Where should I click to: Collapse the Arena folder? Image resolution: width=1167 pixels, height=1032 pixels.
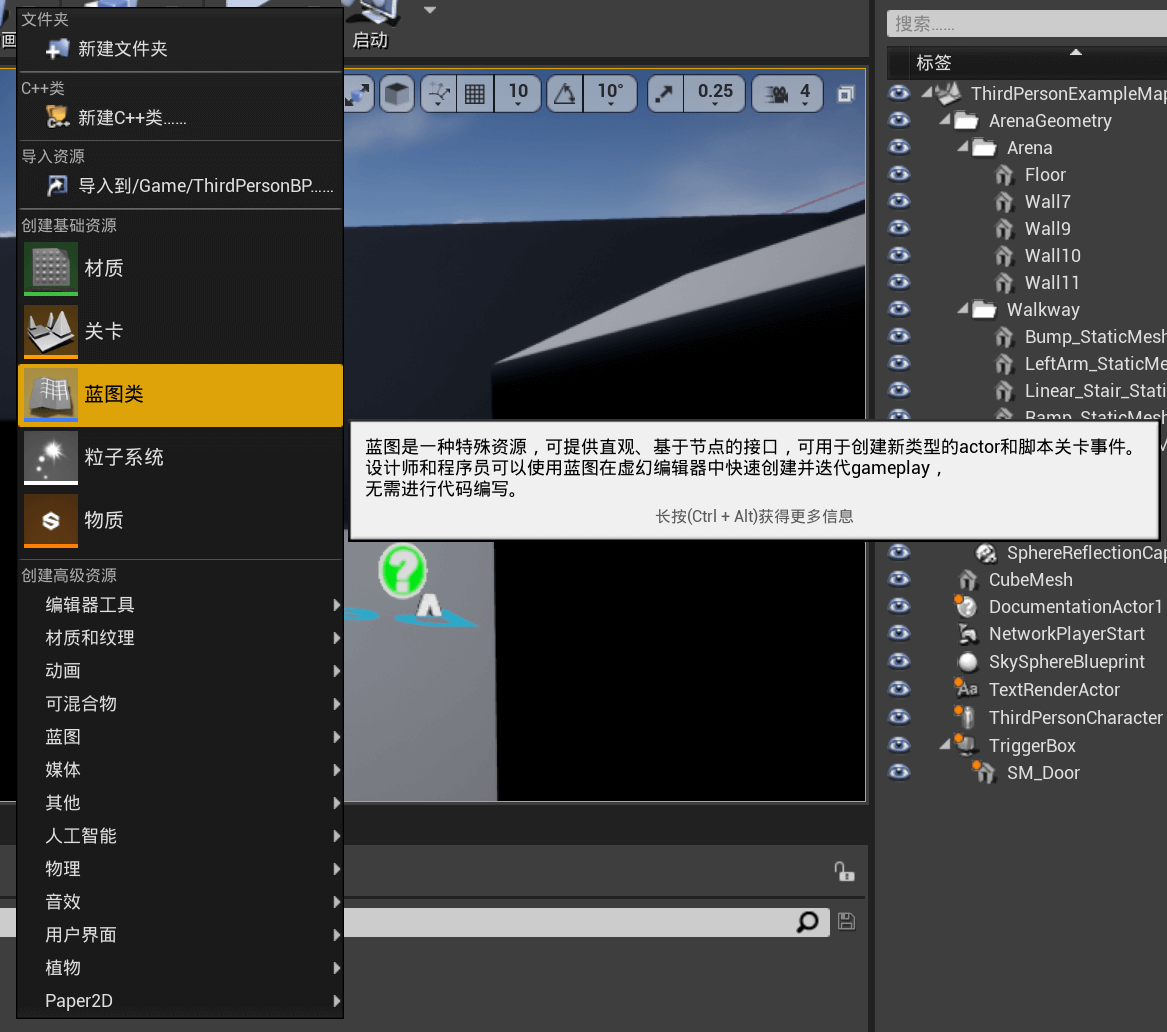[x=962, y=147]
